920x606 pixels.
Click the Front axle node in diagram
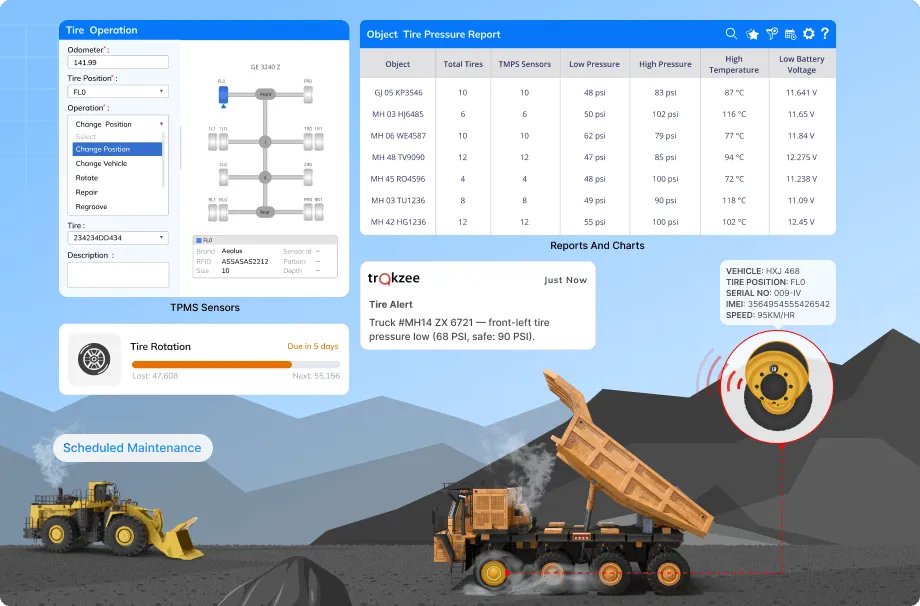click(x=265, y=94)
